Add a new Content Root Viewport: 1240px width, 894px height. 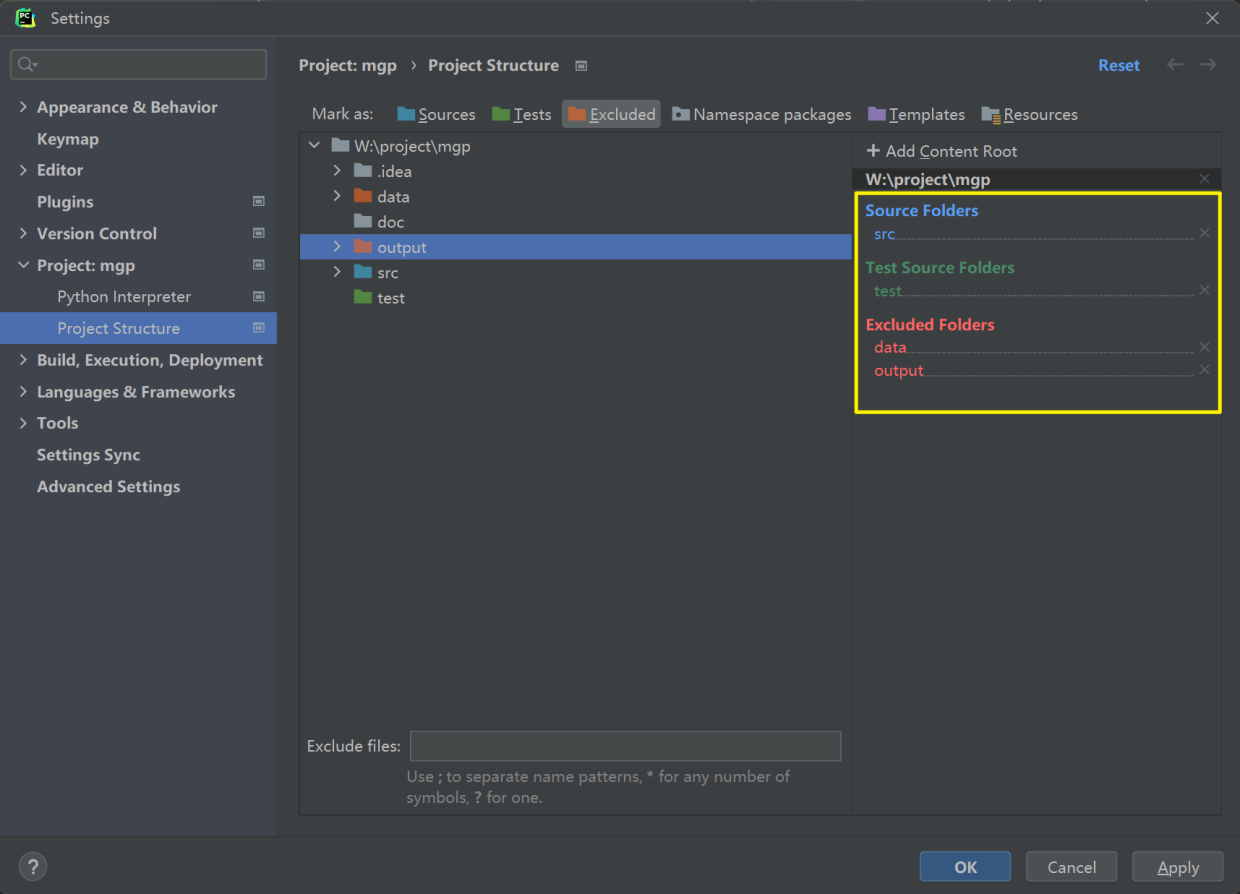pos(941,151)
